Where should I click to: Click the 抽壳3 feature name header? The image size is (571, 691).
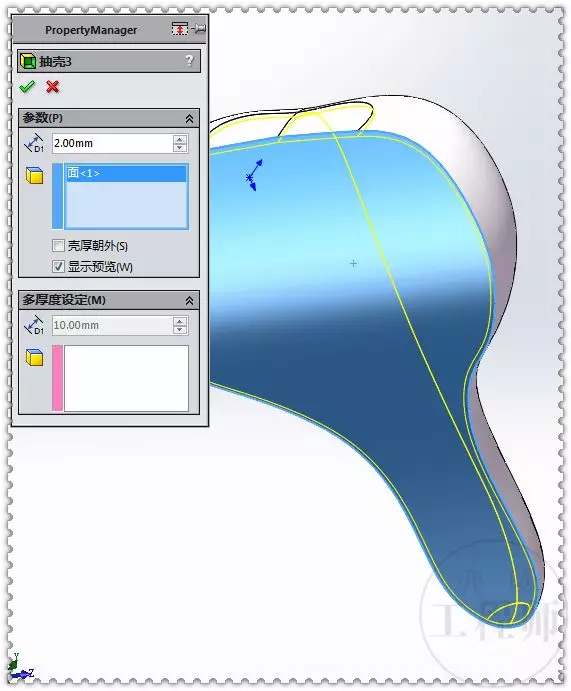click(x=56, y=62)
